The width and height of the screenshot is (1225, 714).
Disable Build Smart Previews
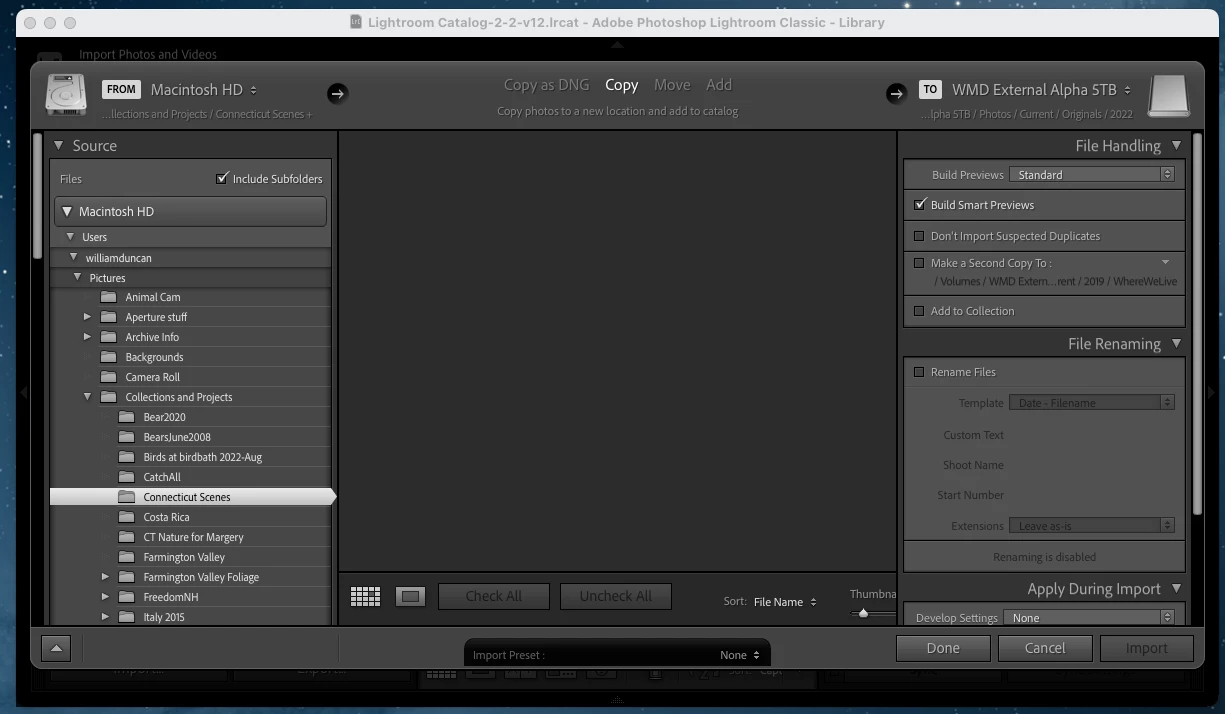(920, 204)
